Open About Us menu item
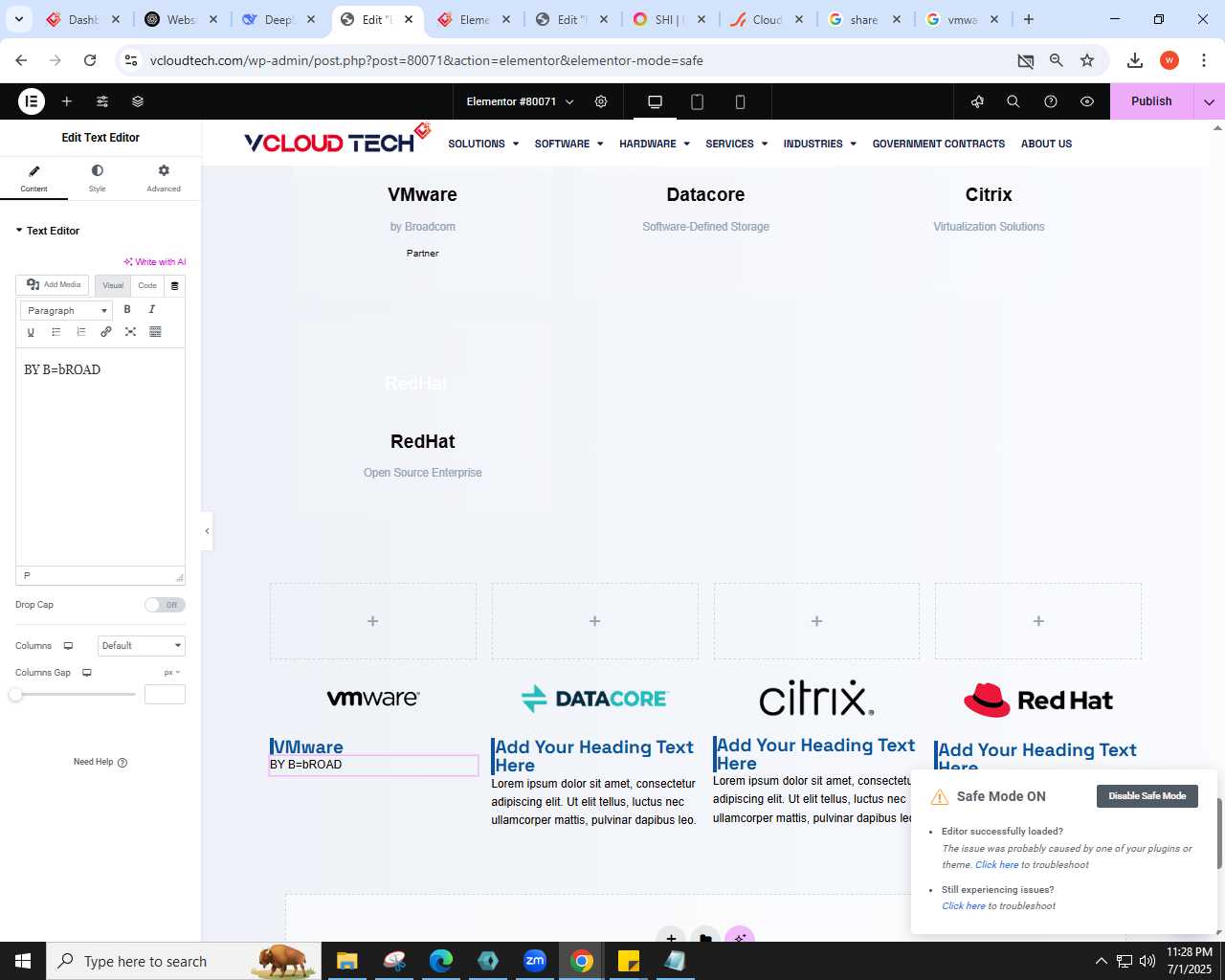 tap(1046, 144)
